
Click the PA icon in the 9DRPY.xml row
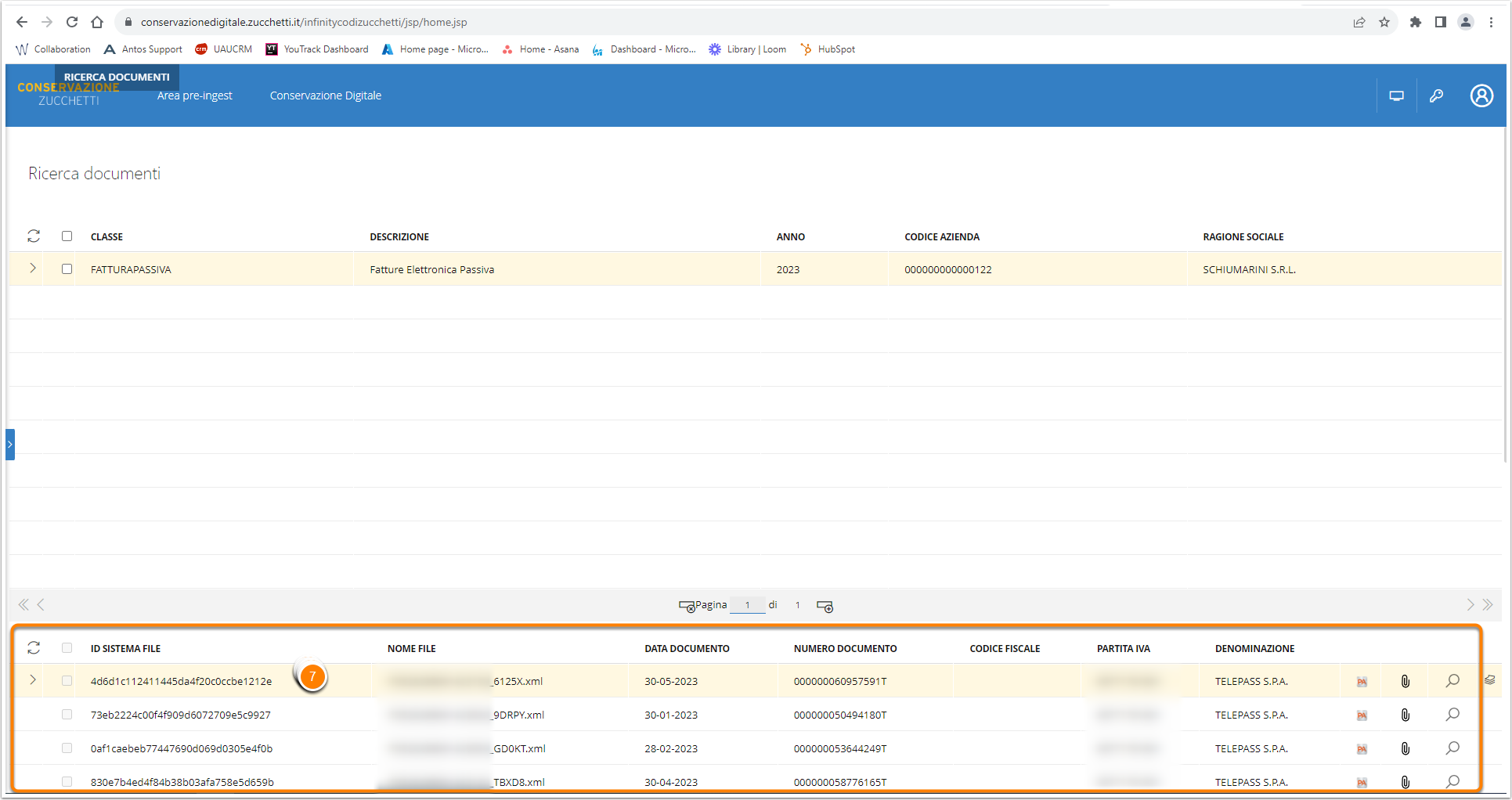click(1362, 715)
